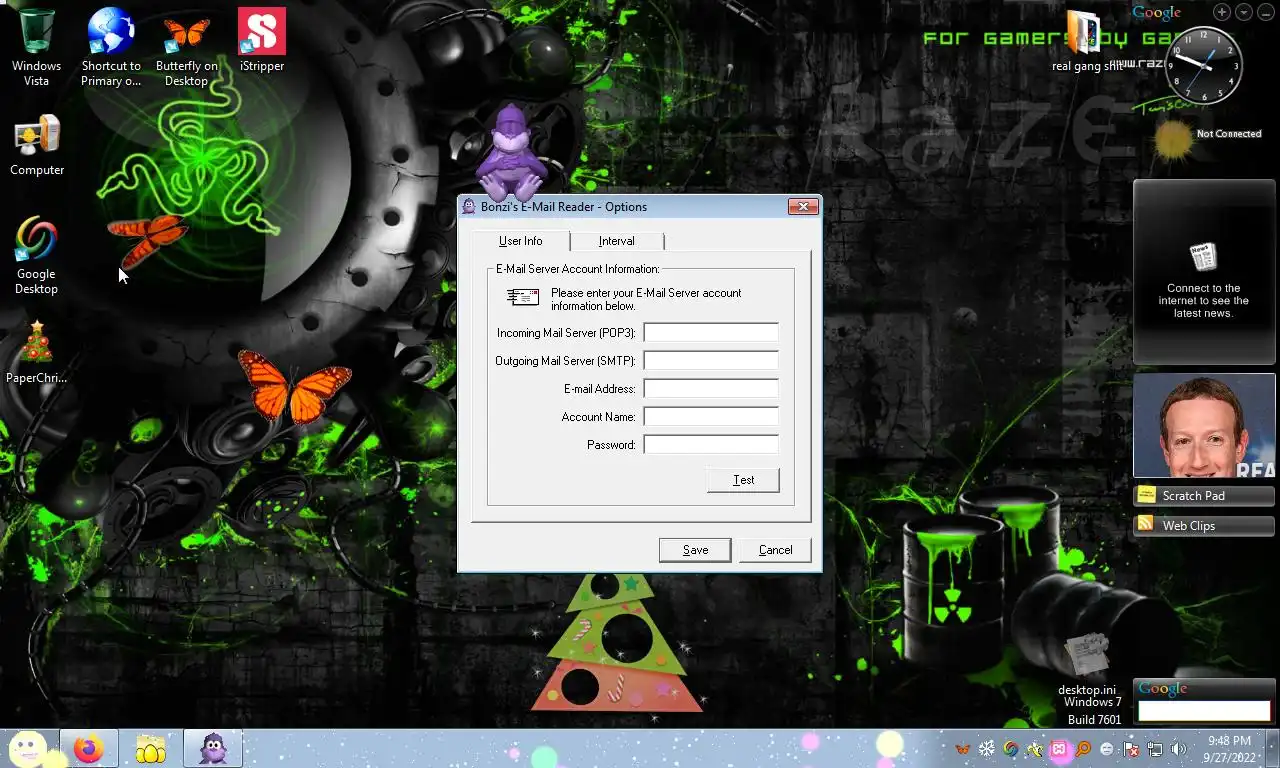Screen dimensions: 1280x768
Task: Open the yellow folder taskbar icon
Action: pos(151,748)
